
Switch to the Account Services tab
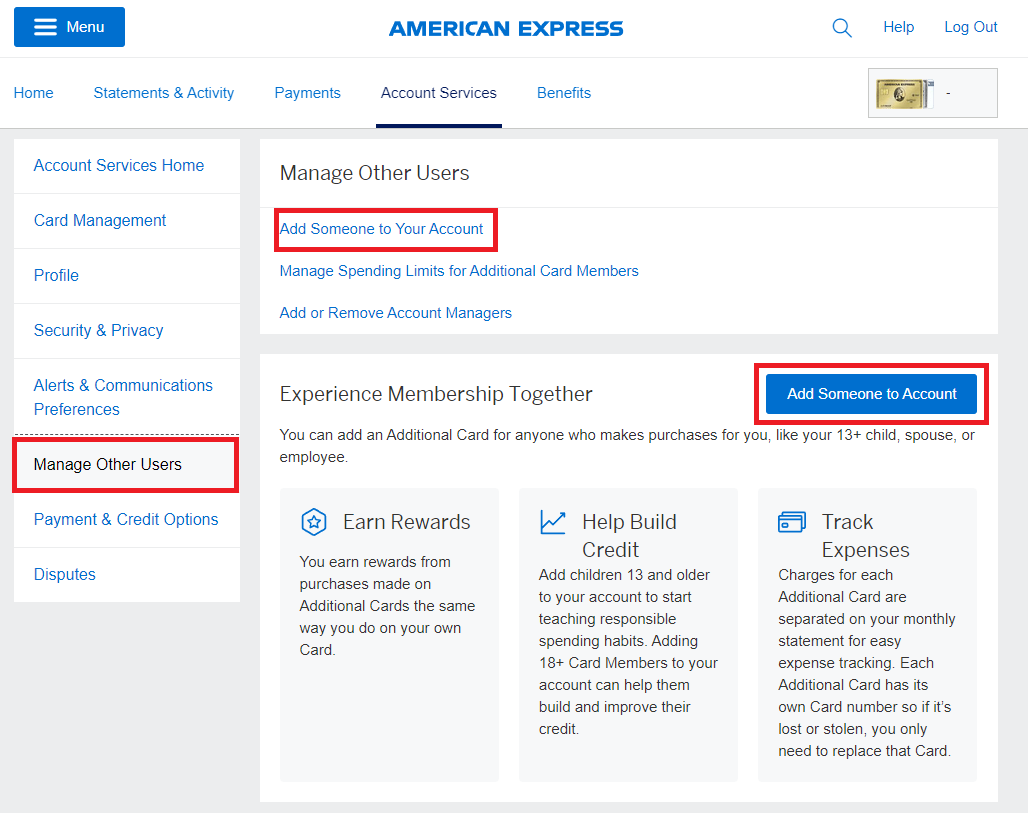438,93
